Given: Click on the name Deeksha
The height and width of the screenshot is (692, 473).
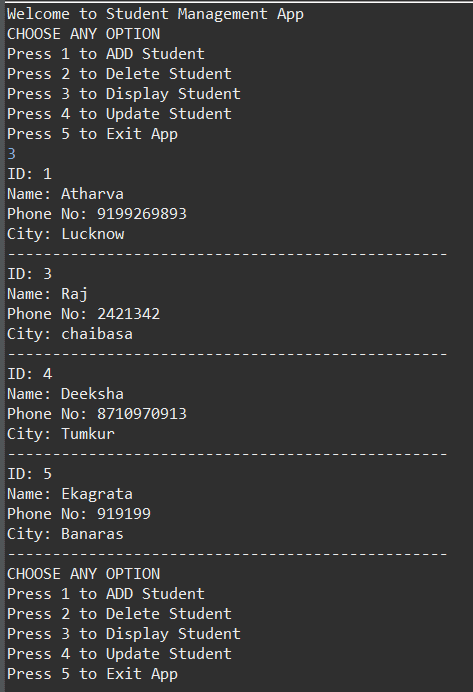Looking at the screenshot, I should (x=92, y=394).
